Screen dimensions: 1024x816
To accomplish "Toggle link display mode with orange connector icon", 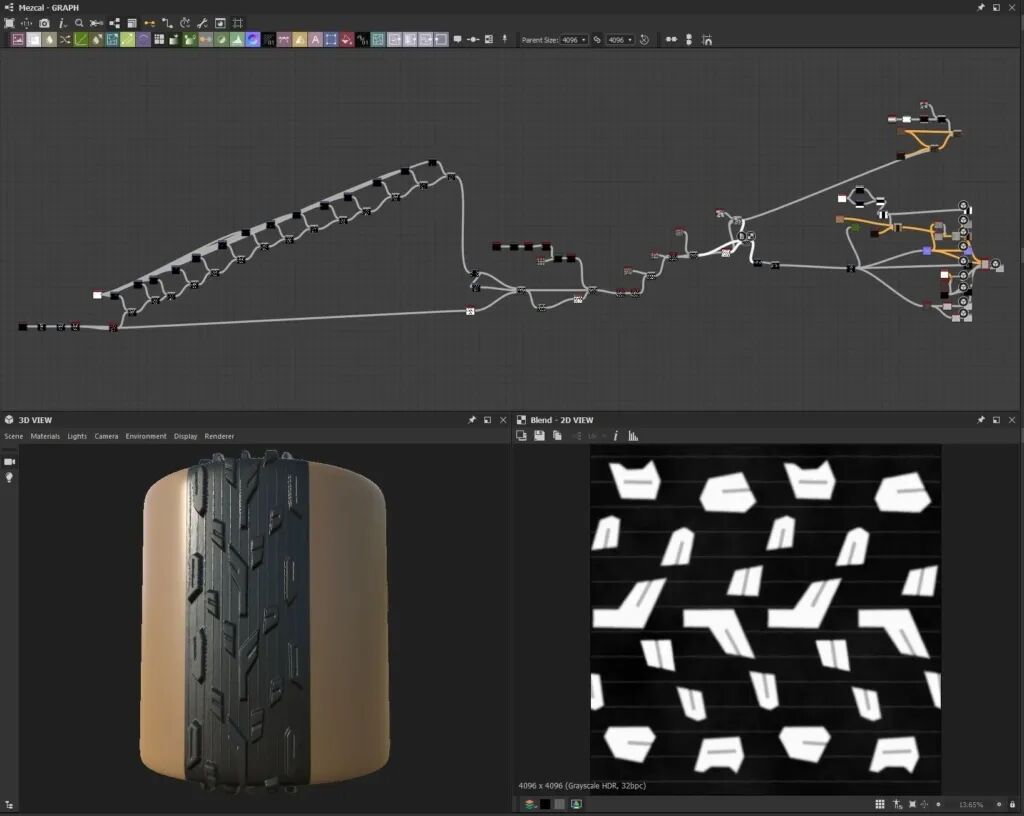I will (x=150, y=23).
